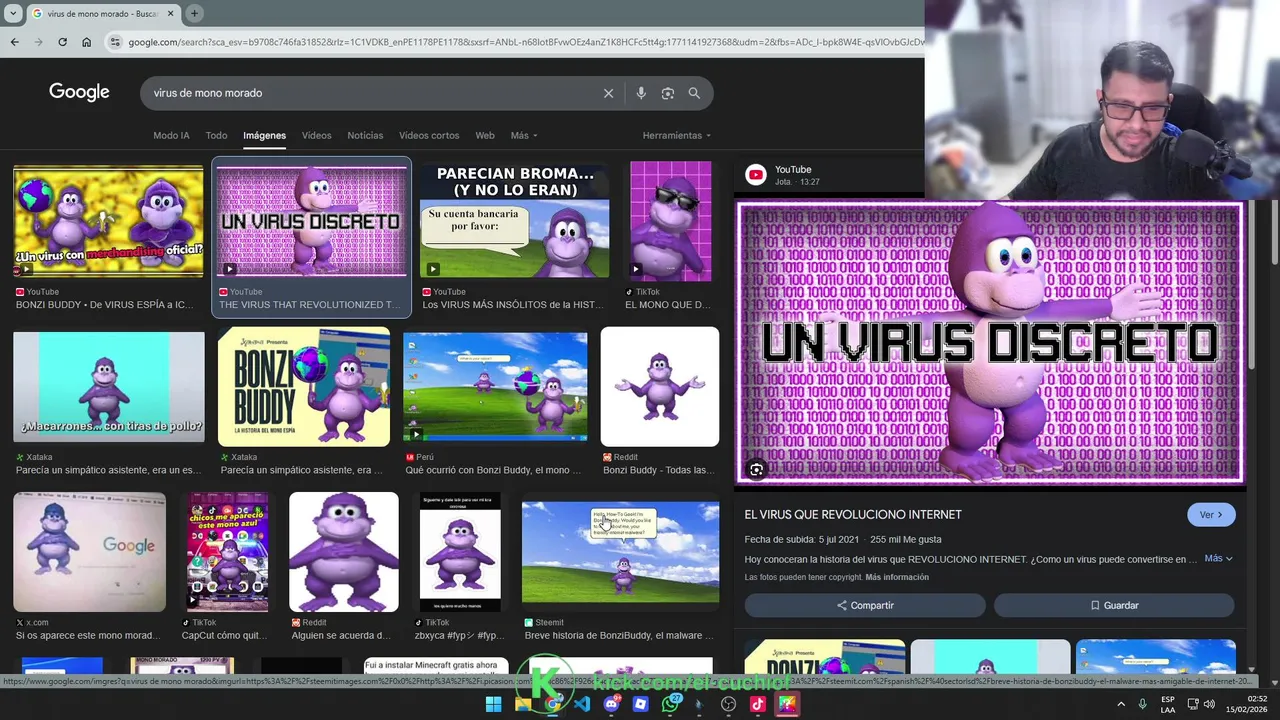Switch to Todo results tab
Image resolution: width=1280 pixels, height=720 pixels.
click(x=216, y=135)
